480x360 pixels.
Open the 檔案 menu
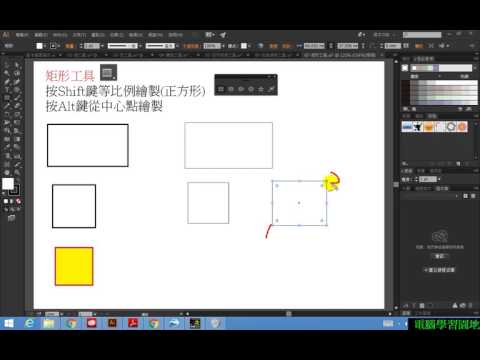click(x=22, y=35)
